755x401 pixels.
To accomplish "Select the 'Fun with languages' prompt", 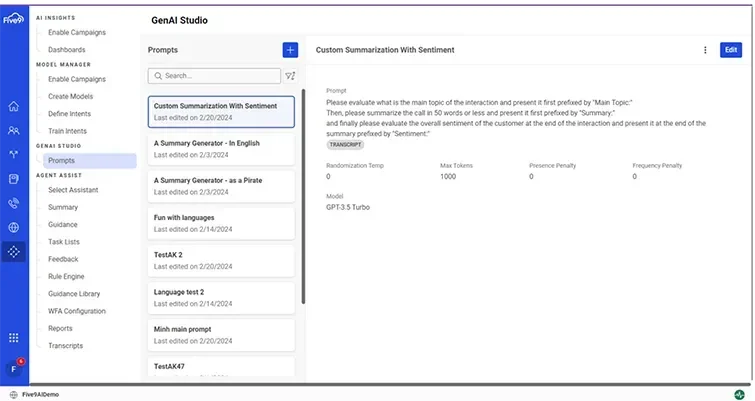I will pyautogui.click(x=222, y=221).
